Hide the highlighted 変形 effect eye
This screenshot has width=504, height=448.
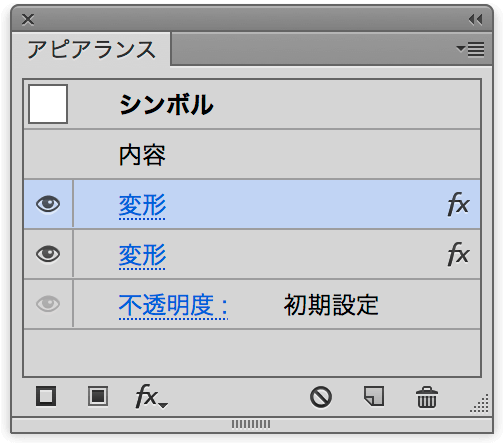(48, 204)
